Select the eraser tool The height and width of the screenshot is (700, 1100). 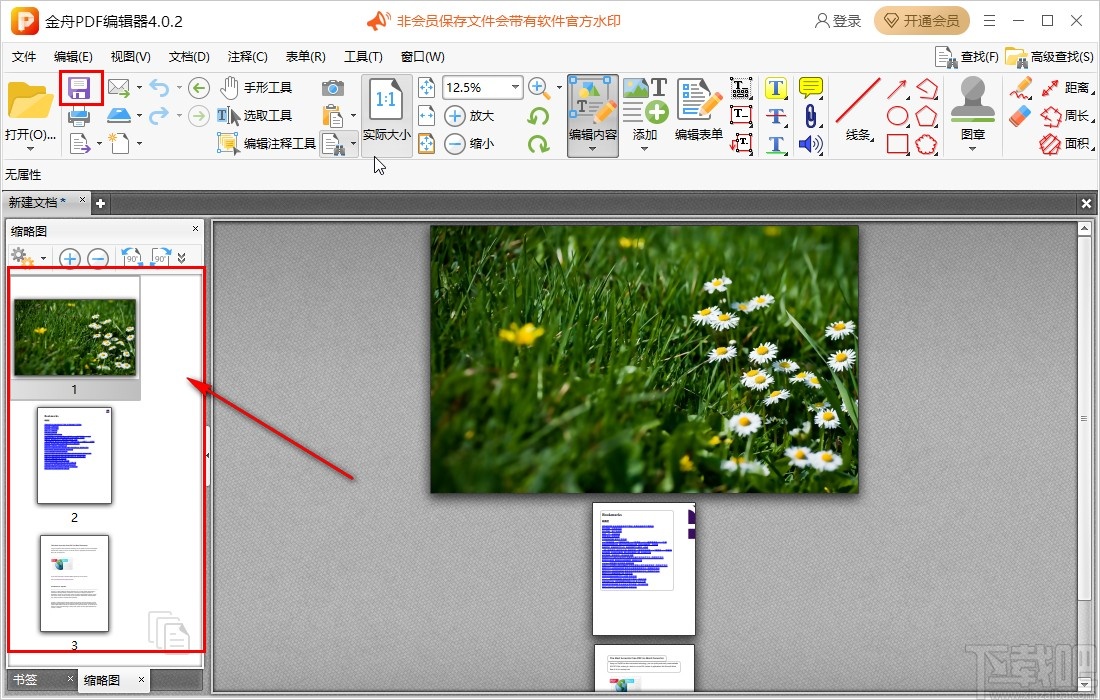coord(1021,116)
